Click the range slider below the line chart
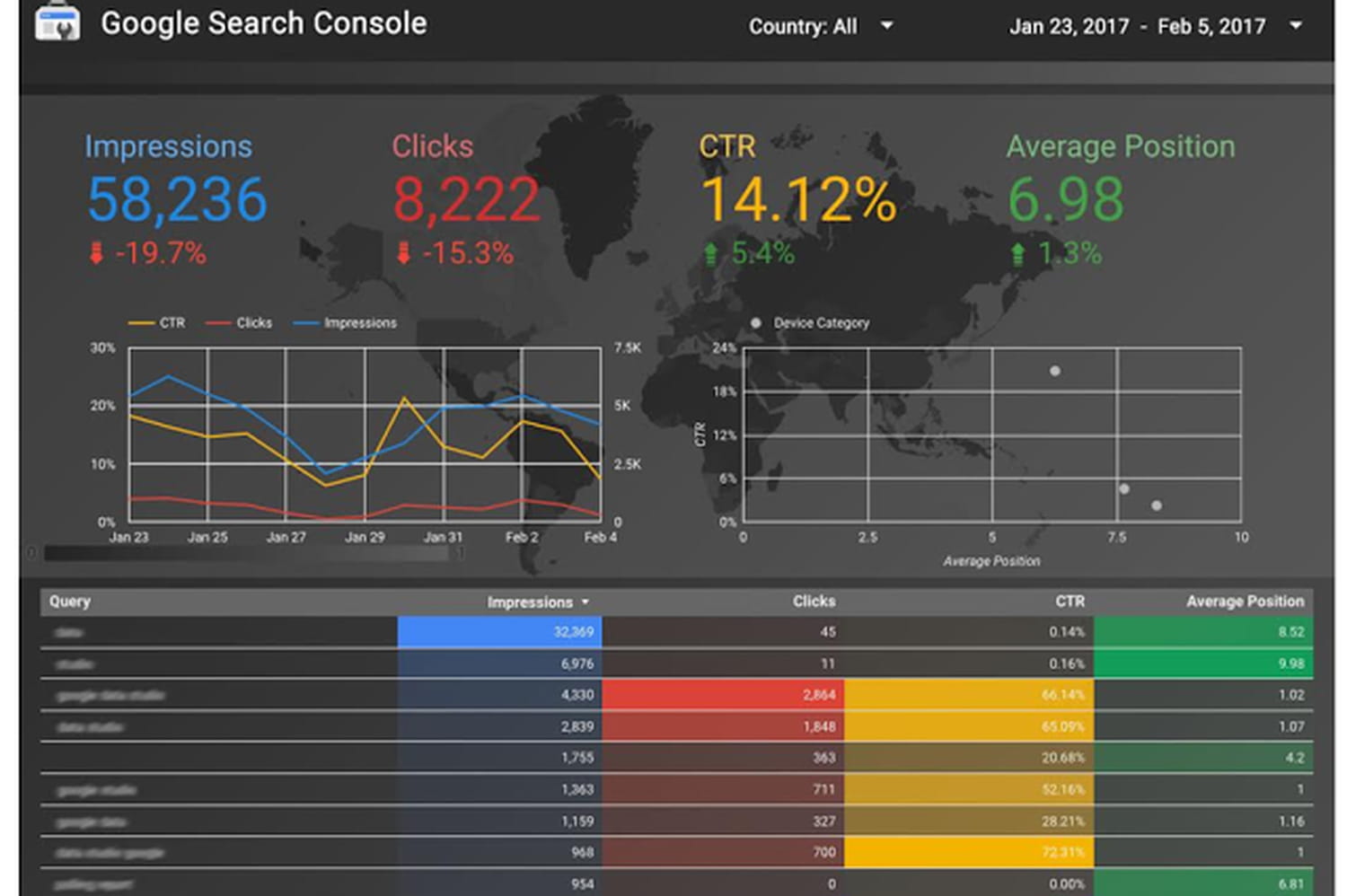The image size is (1347, 896). pyautogui.click(x=247, y=553)
